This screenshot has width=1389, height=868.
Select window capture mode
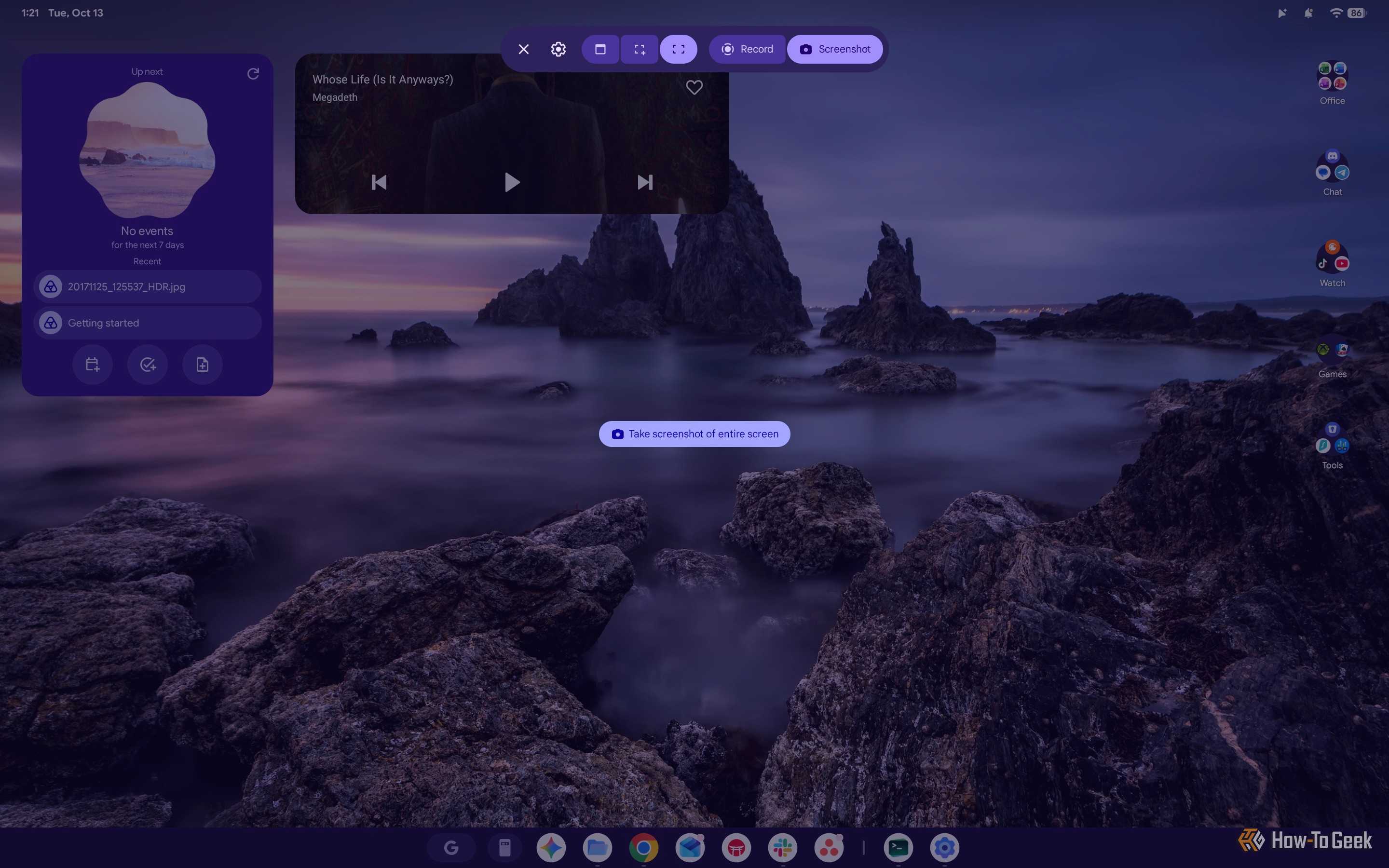coord(600,49)
